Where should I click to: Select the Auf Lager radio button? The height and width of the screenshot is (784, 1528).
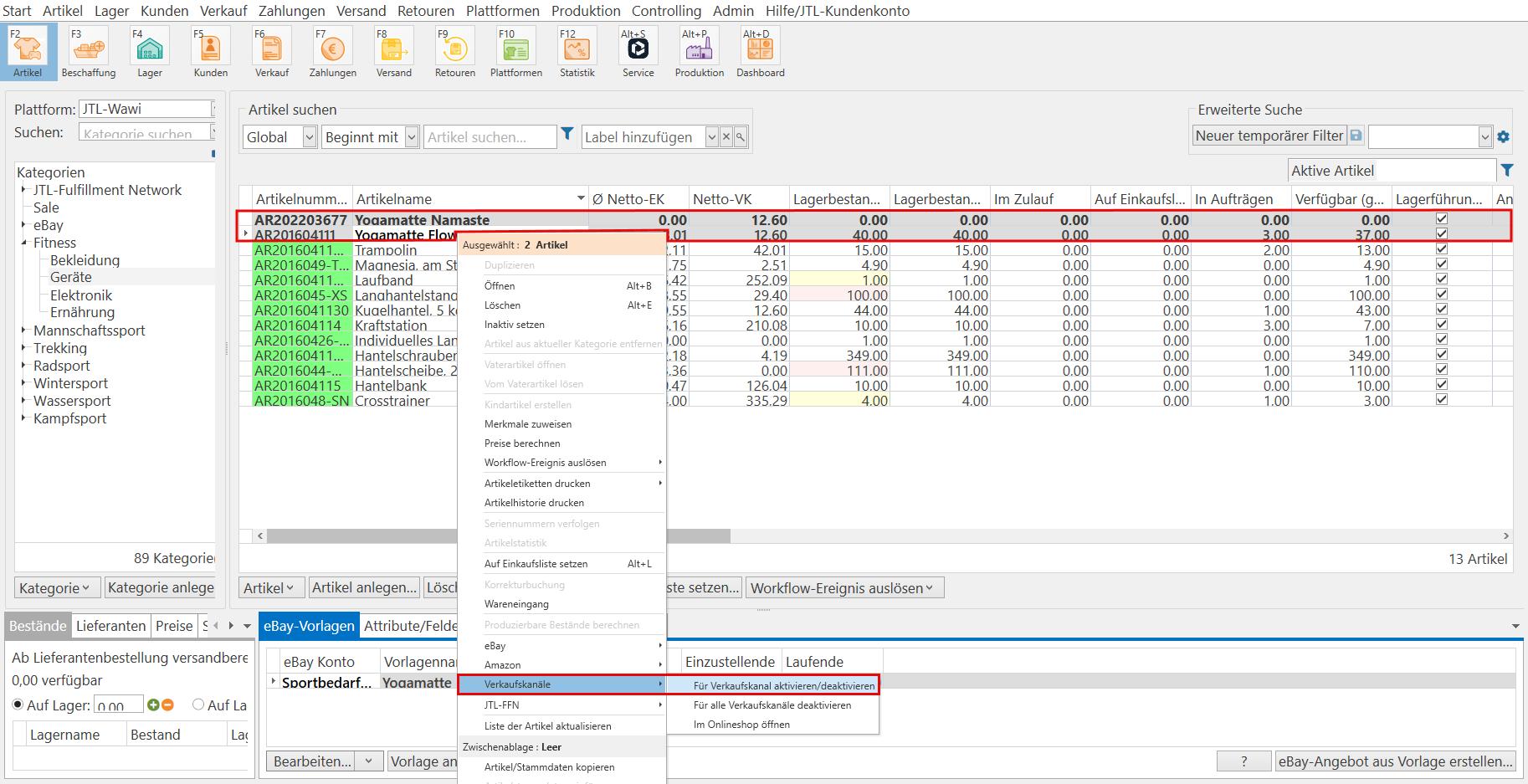(18, 705)
